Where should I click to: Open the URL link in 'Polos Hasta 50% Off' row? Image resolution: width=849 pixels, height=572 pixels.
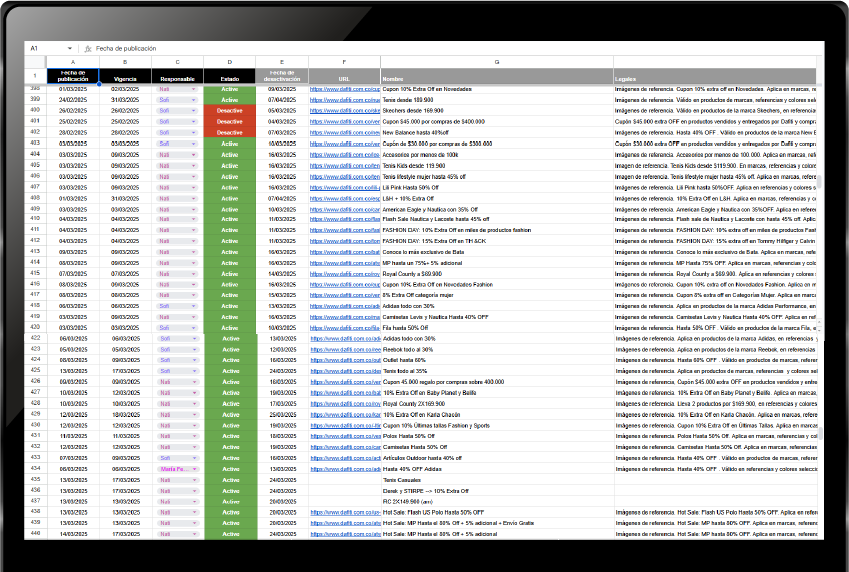pos(345,436)
